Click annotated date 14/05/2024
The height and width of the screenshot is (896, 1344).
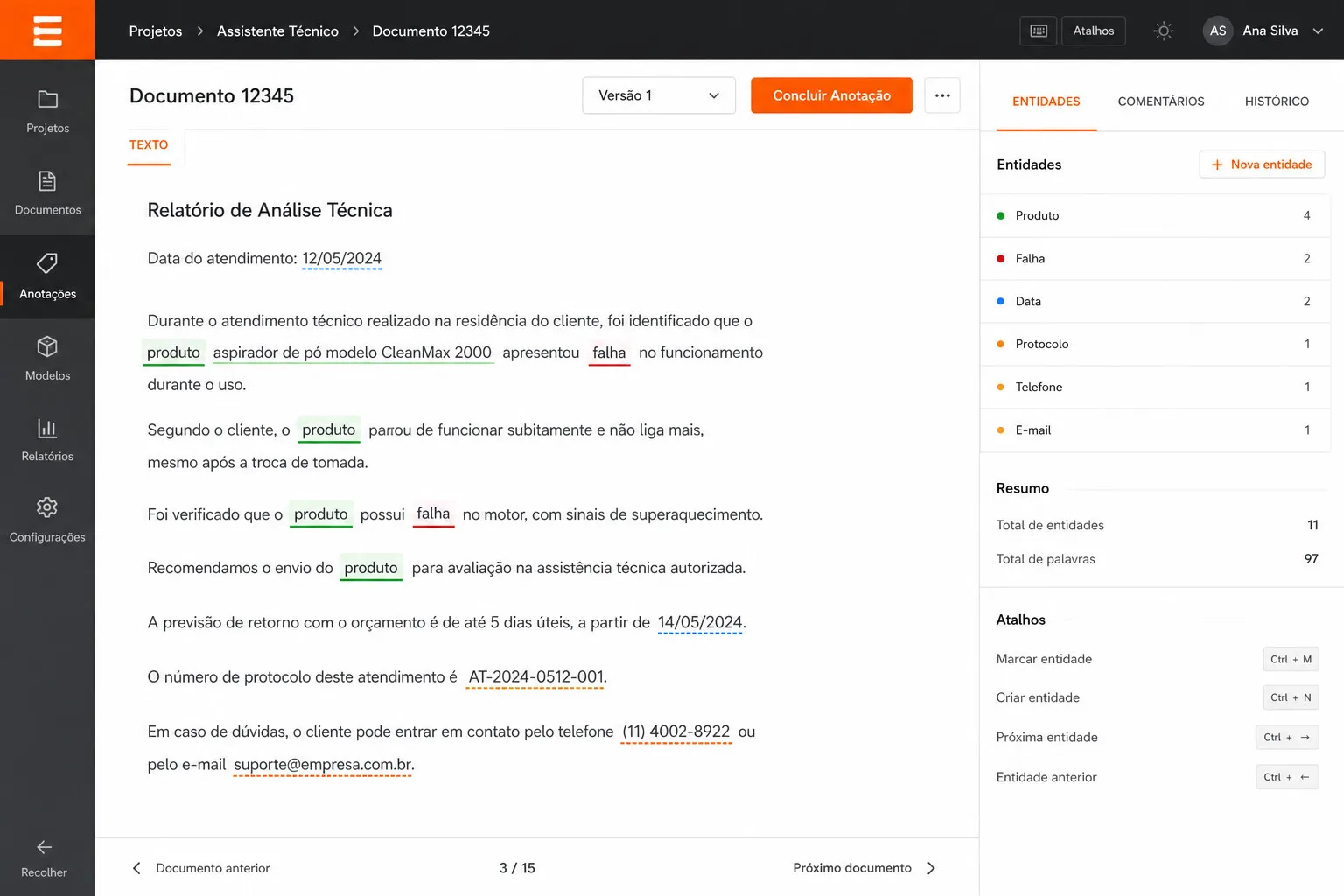[700, 623]
